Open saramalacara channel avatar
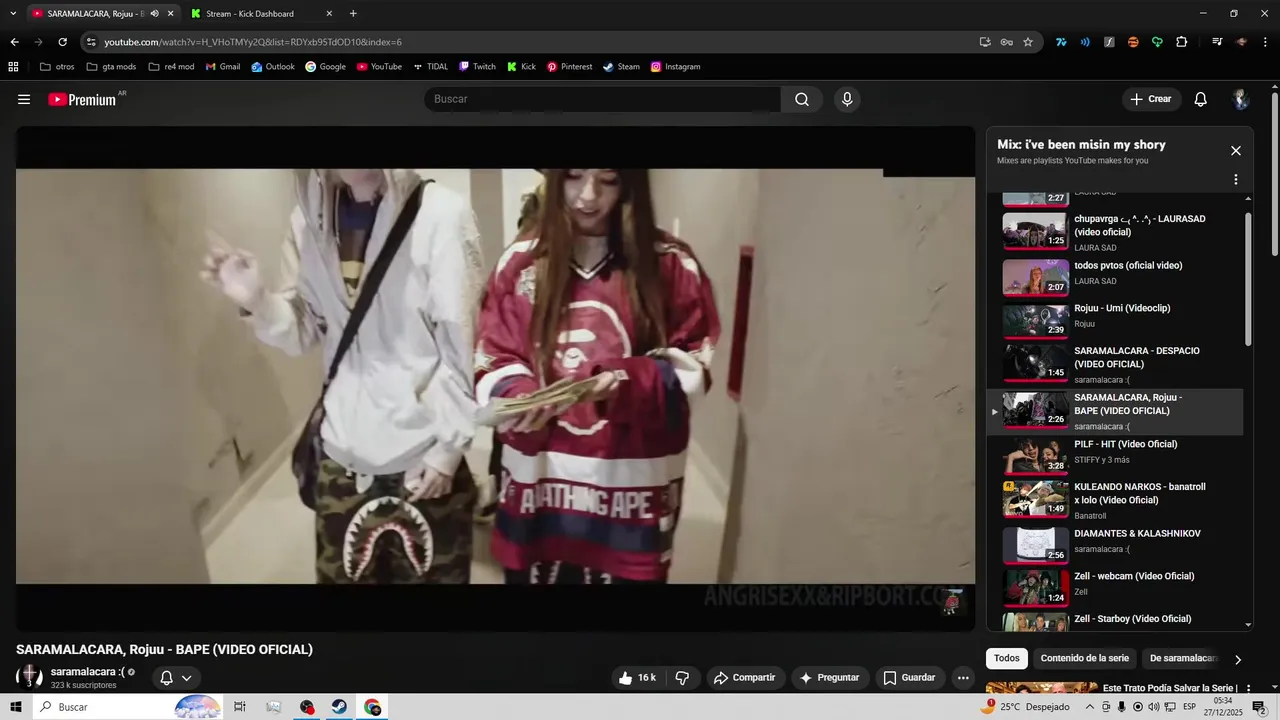1280x720 pixels. [30, 677]
